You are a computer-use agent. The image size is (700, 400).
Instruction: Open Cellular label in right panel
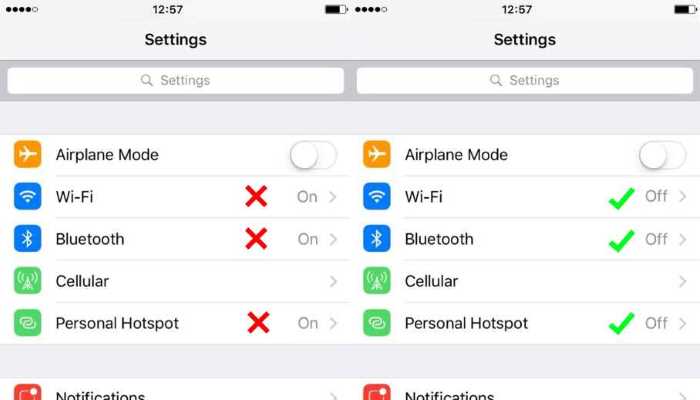click(431, 281)
